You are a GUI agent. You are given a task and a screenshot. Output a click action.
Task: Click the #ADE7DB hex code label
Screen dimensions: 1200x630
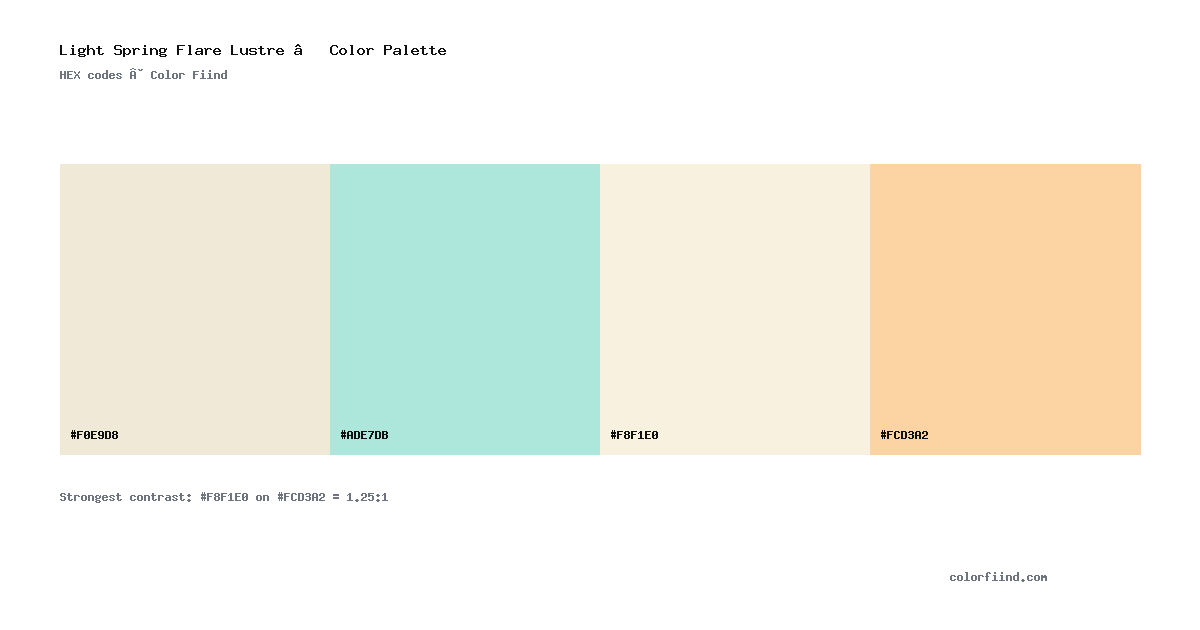point(365,435)
